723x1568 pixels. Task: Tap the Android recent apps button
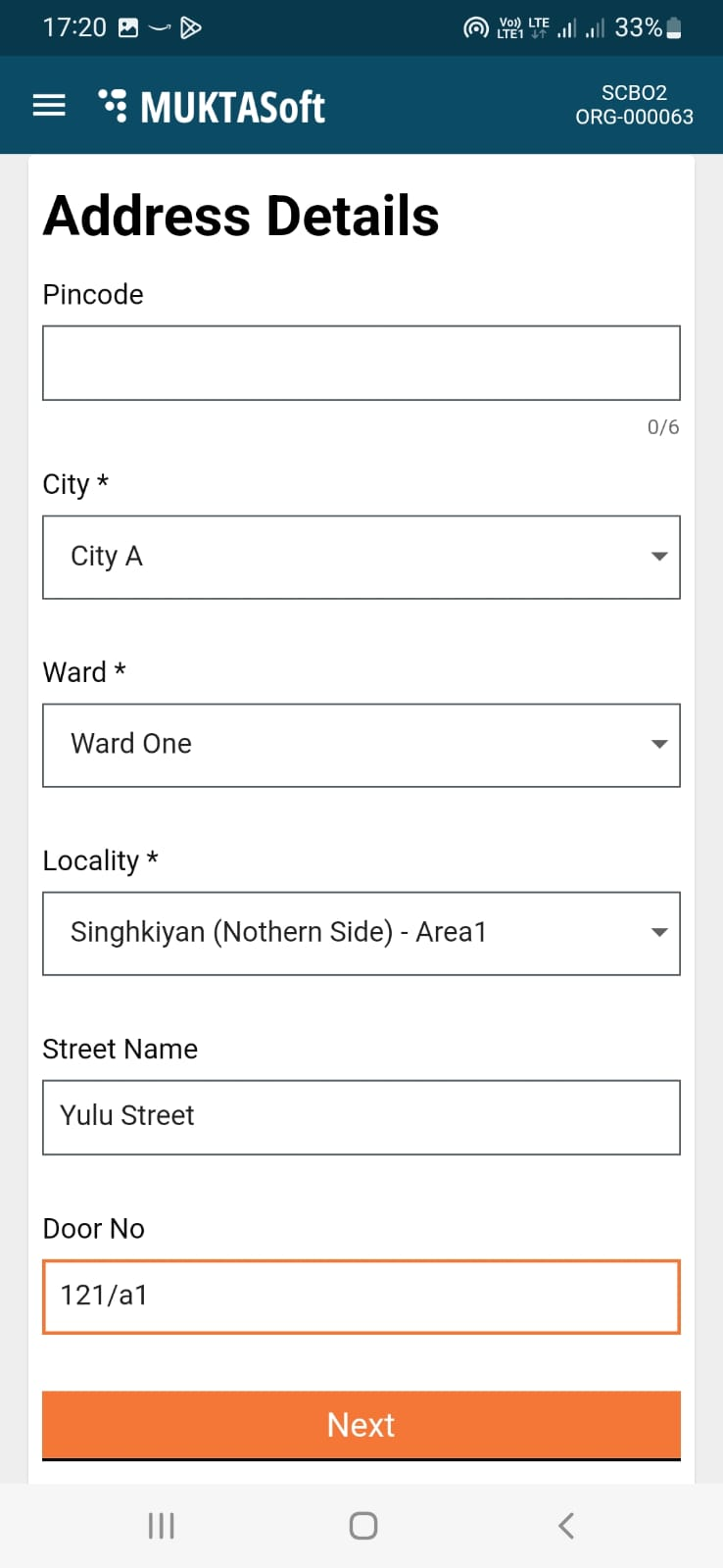tap(161, 1525)
